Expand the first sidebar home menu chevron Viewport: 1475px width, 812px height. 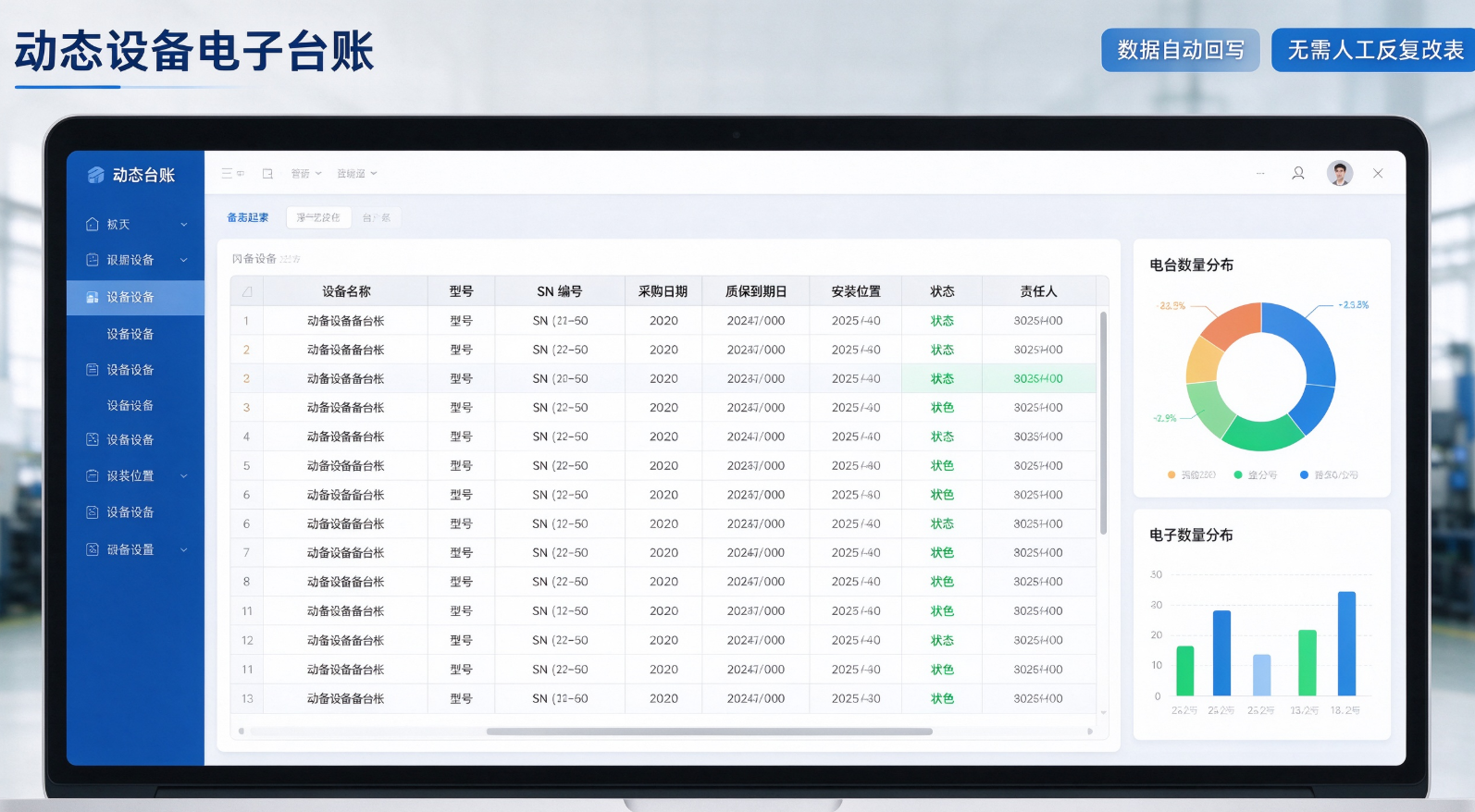click(x=184, y=225)
